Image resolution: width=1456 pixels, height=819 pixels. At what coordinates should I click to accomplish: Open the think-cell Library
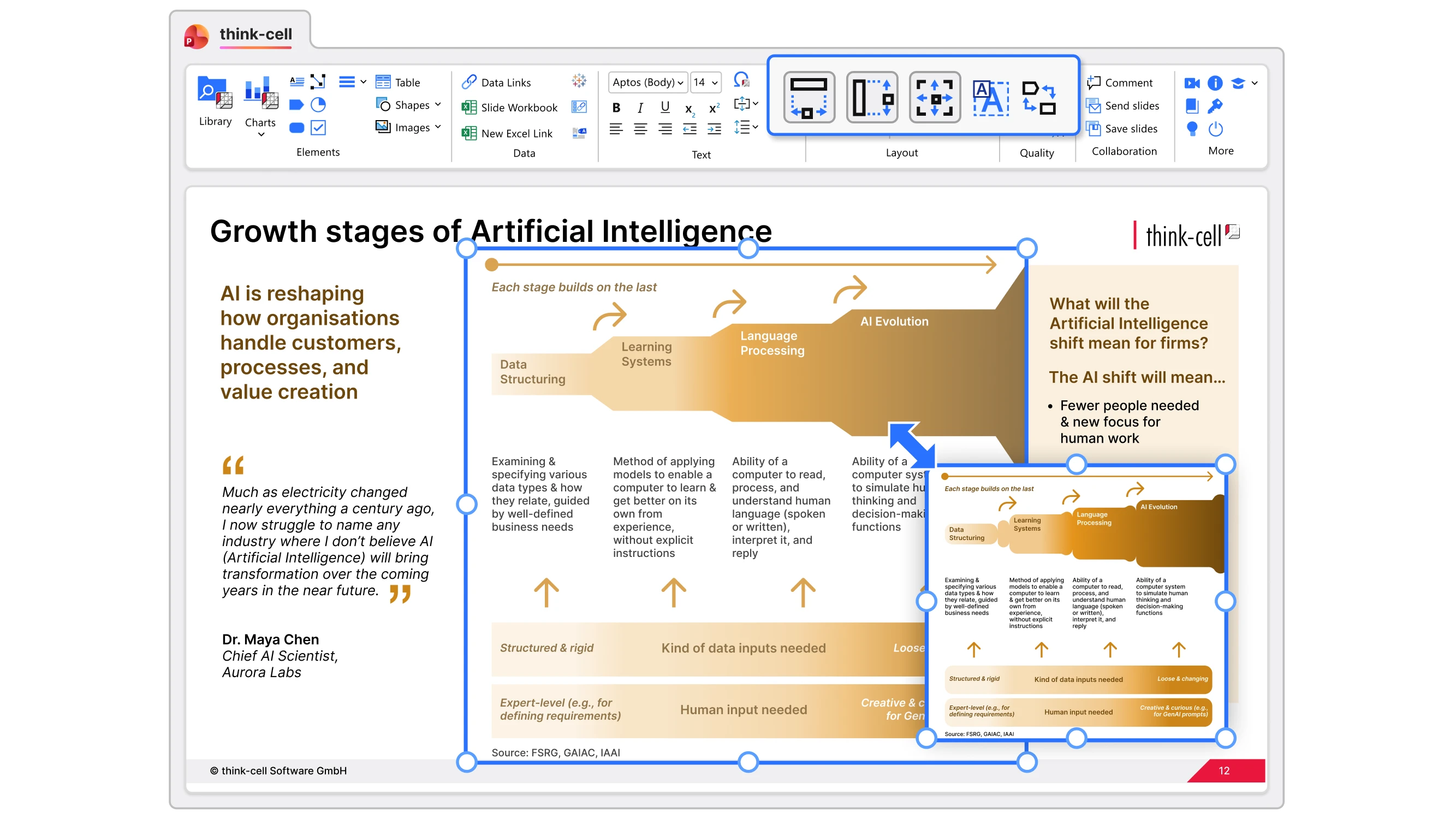pyautogui.click(x=215, y=102)
